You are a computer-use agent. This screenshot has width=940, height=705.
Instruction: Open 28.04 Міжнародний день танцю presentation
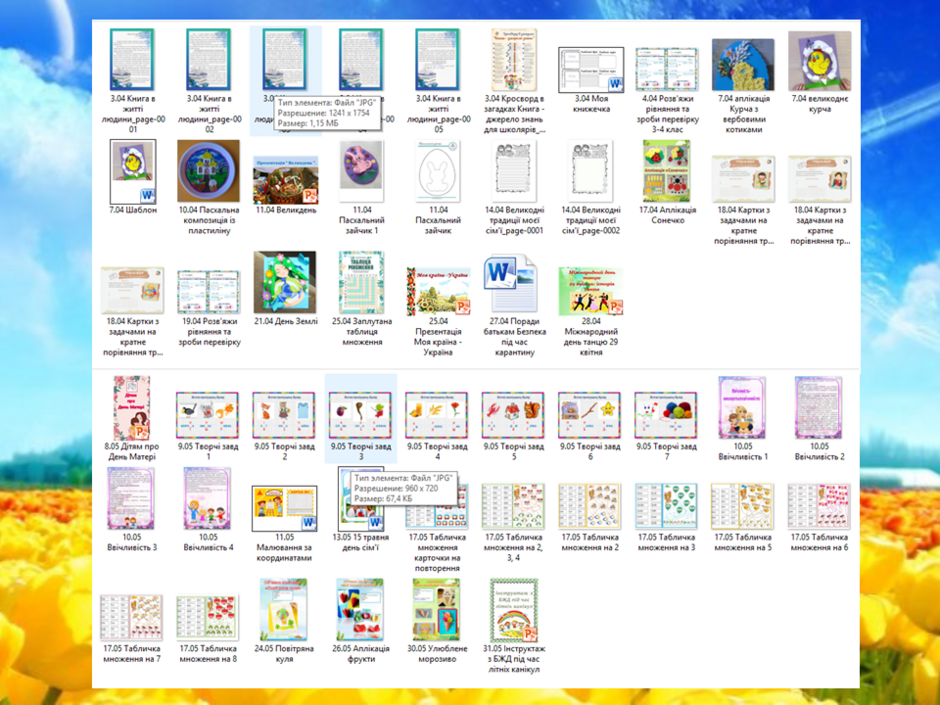591,292
